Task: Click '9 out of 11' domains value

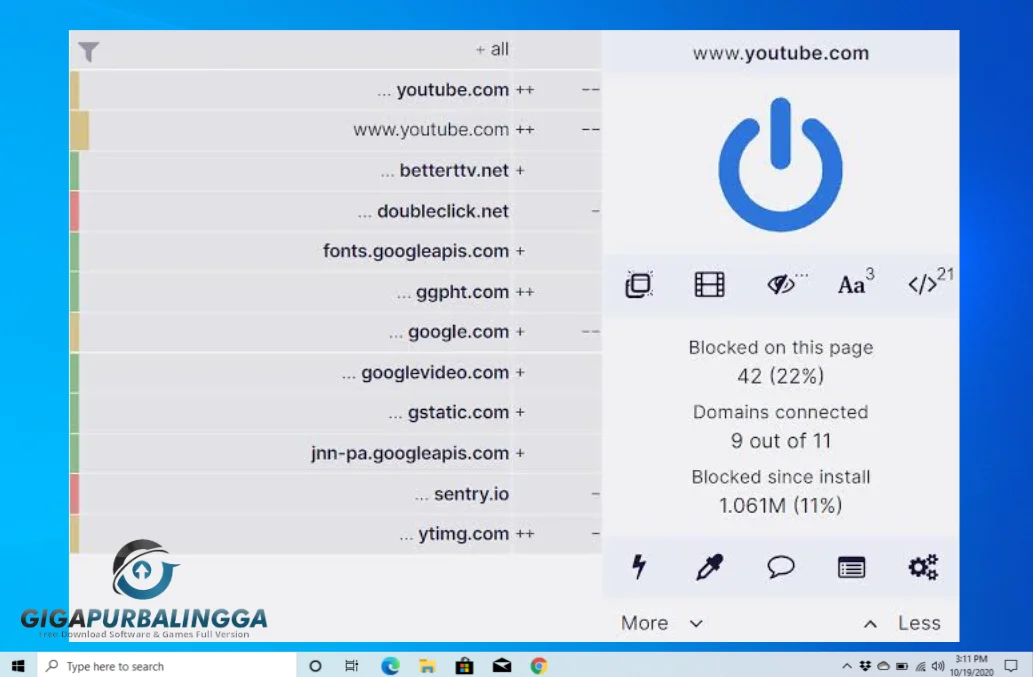Action: (781, 441)
